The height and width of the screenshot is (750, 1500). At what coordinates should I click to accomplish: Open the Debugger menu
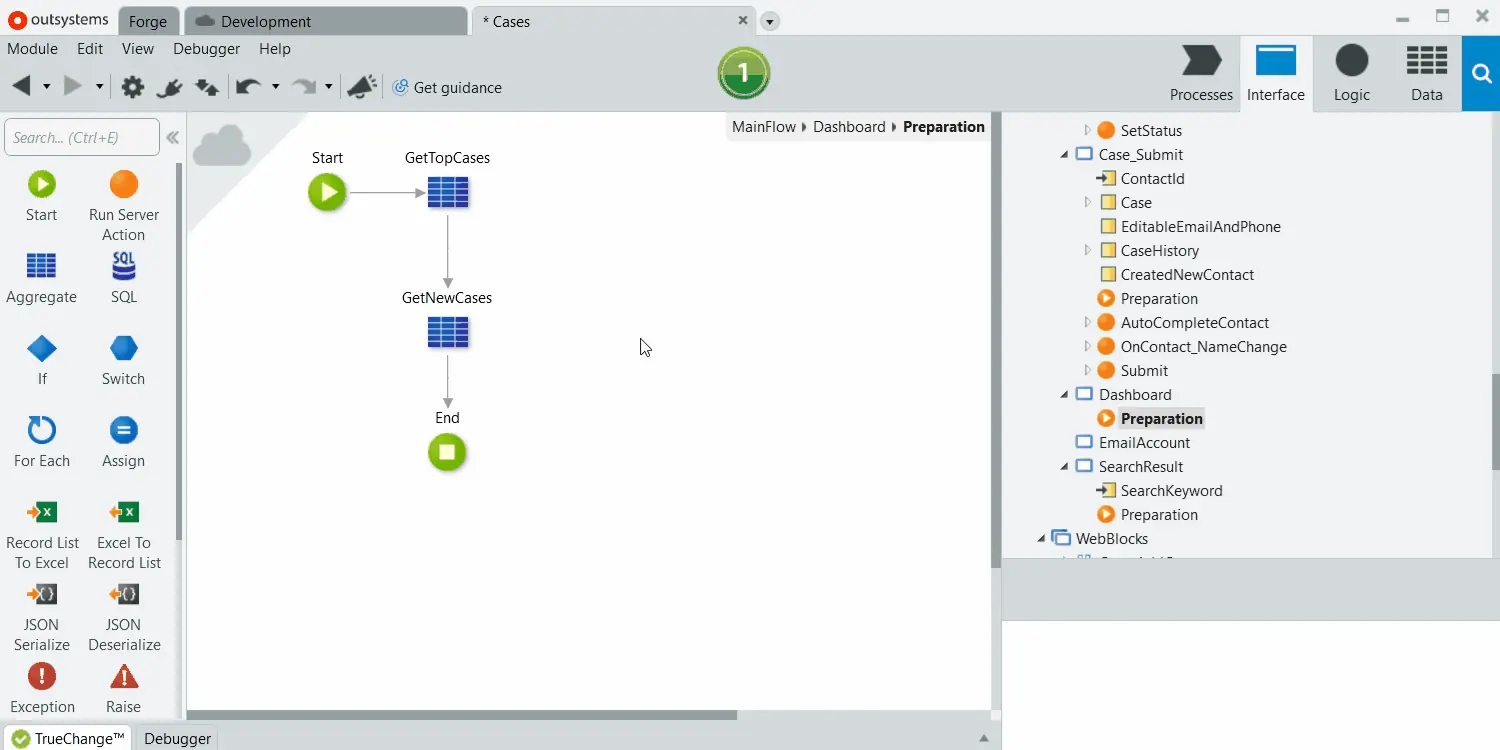tap(207, 48)
